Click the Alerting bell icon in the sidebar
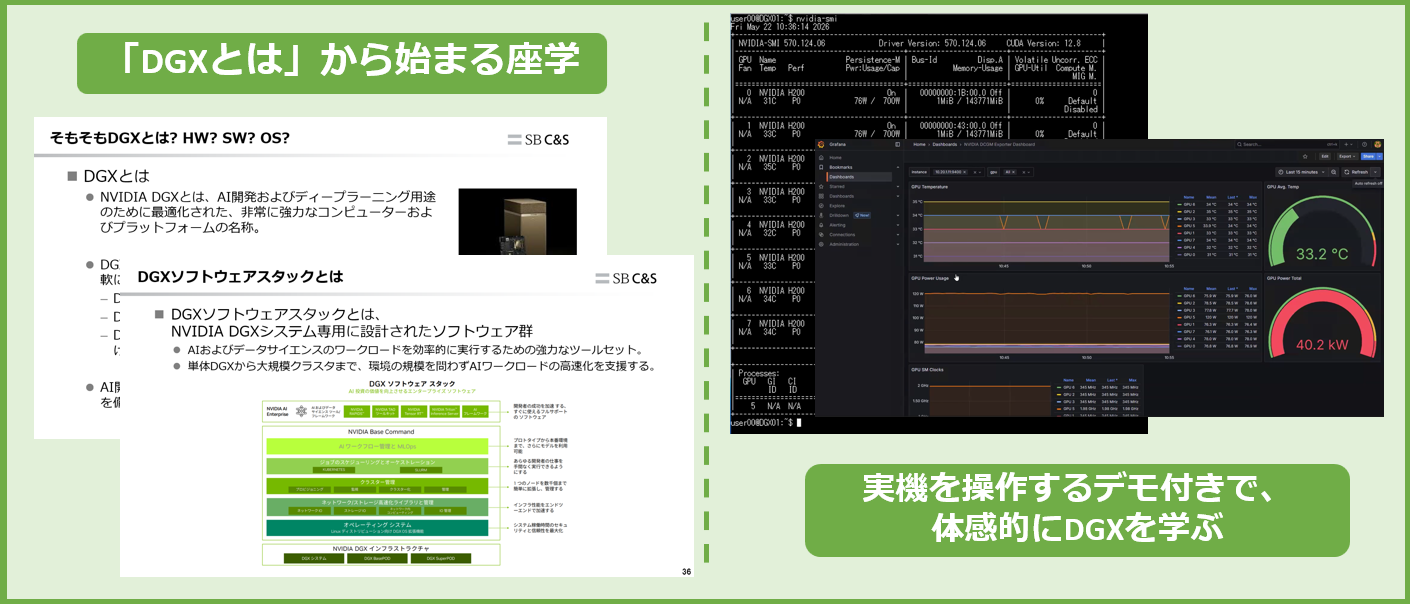The height and width of the screenshot is (604, 1410). pyautogui.click(x=821, y=225)
